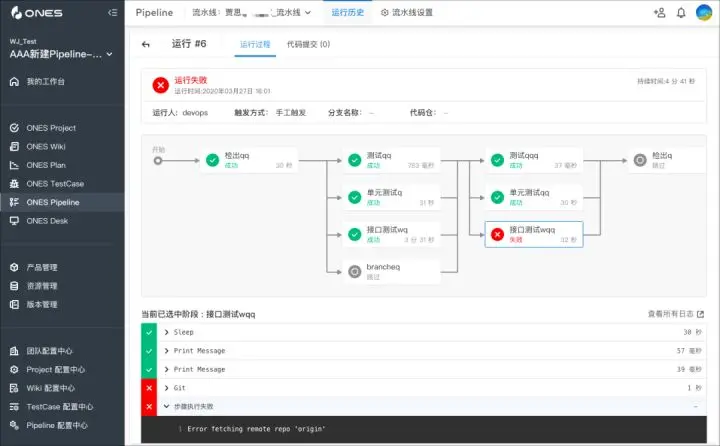The width and height of the screenshot is (720, 446).
Task: Open Wiki 配置中心 in sidebar
Action: pyautogui.click(x=62, y=388)
